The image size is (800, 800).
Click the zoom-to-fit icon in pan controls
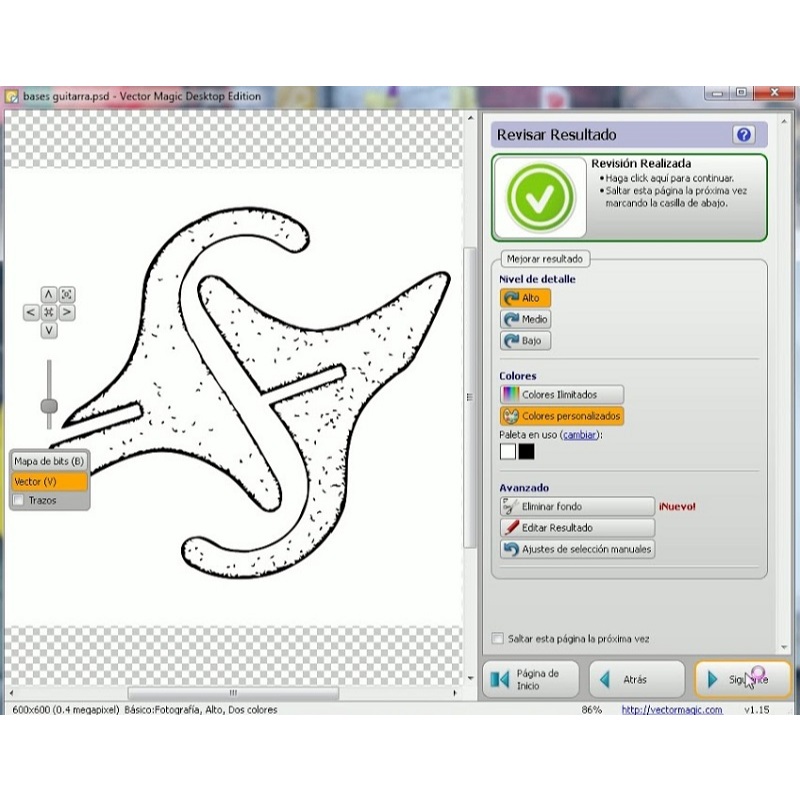pos(67,294)
